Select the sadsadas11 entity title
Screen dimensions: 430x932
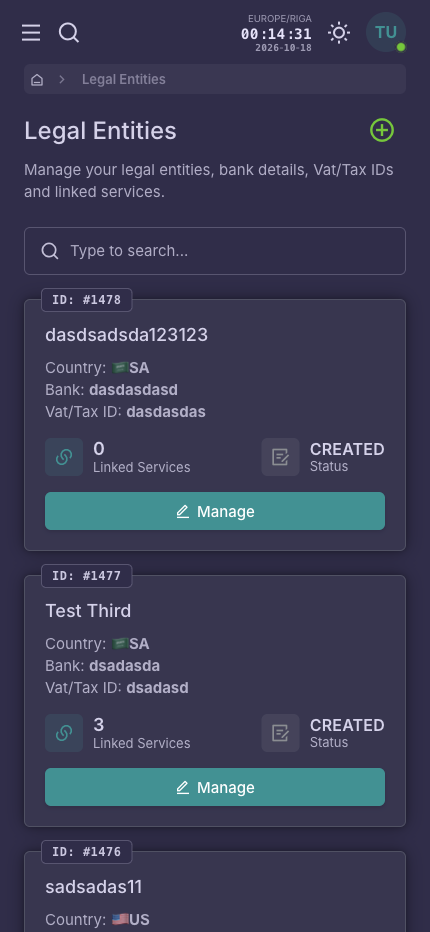click(x=94, y=887)
